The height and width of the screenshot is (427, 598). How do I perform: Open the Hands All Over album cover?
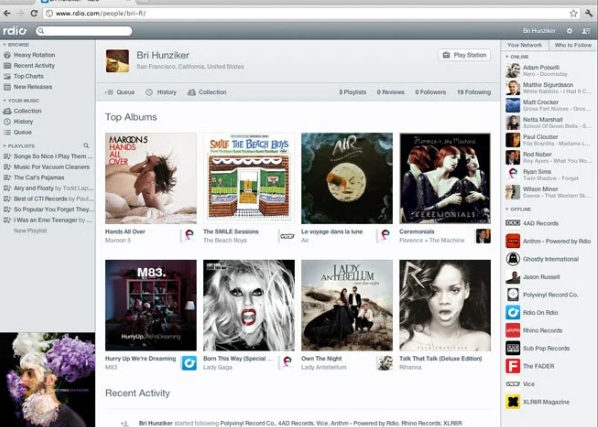tap(151, 178)
